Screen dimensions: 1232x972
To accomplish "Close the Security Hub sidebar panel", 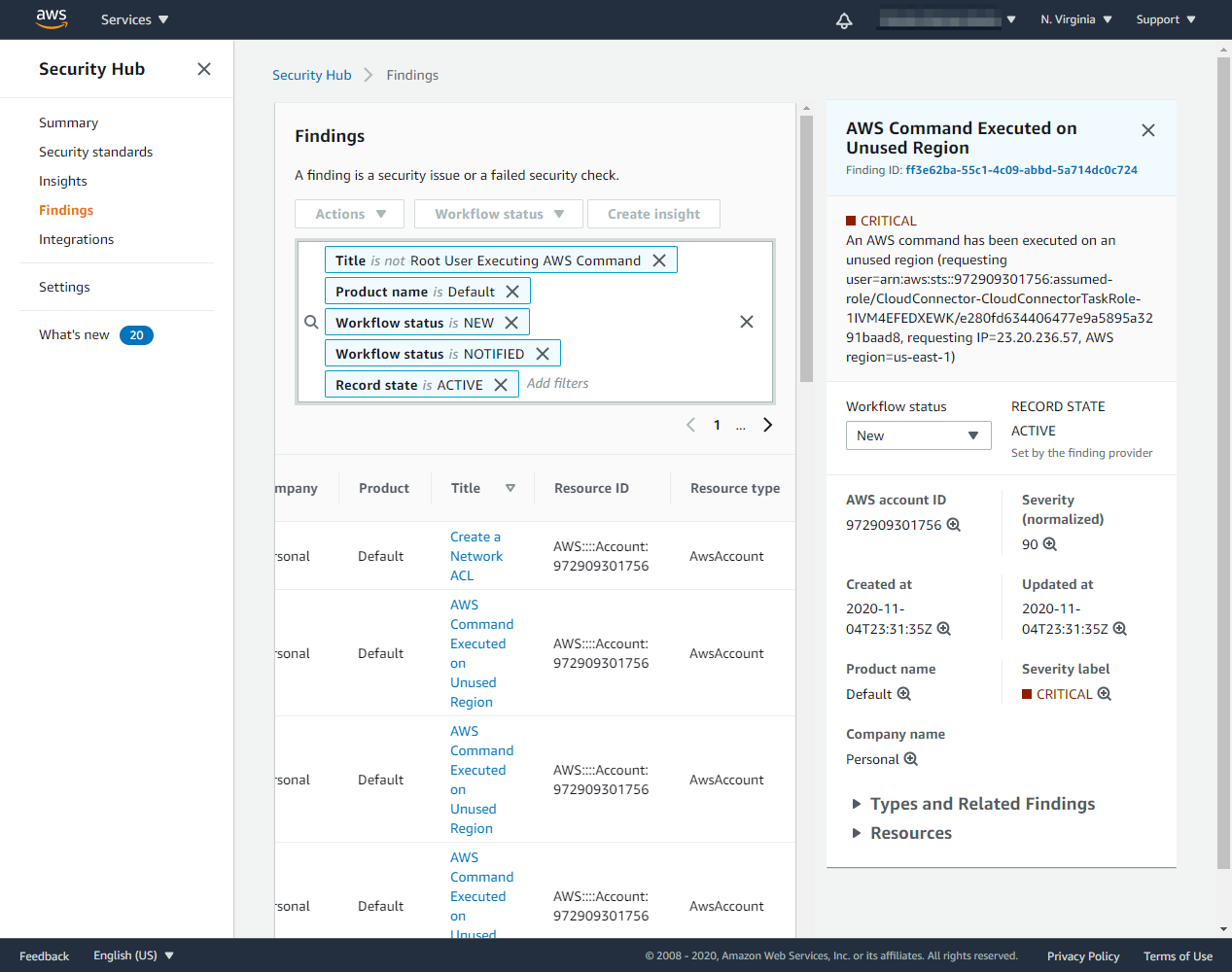I will 204,69.
